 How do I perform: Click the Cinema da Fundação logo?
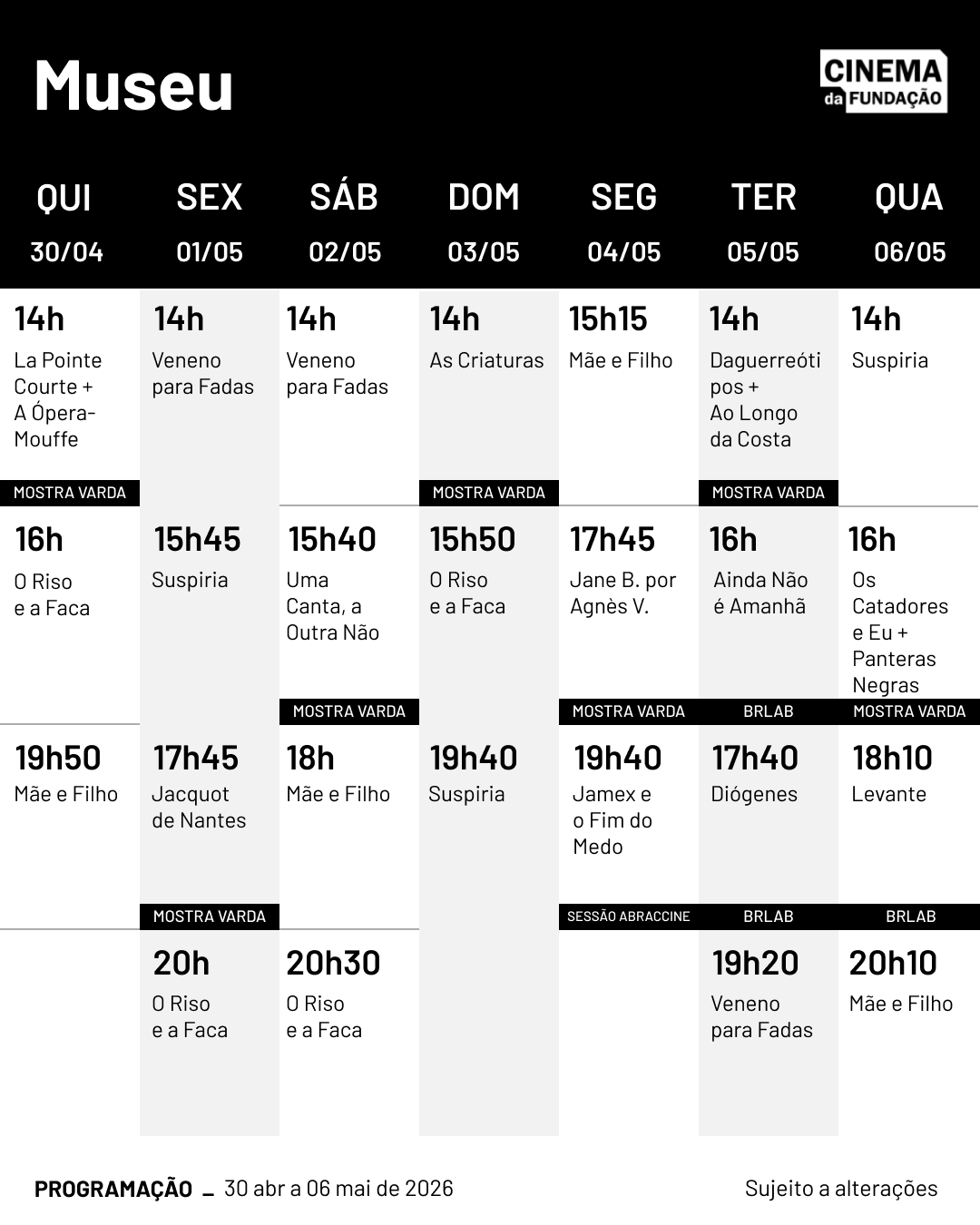click(x=883, y=82)
